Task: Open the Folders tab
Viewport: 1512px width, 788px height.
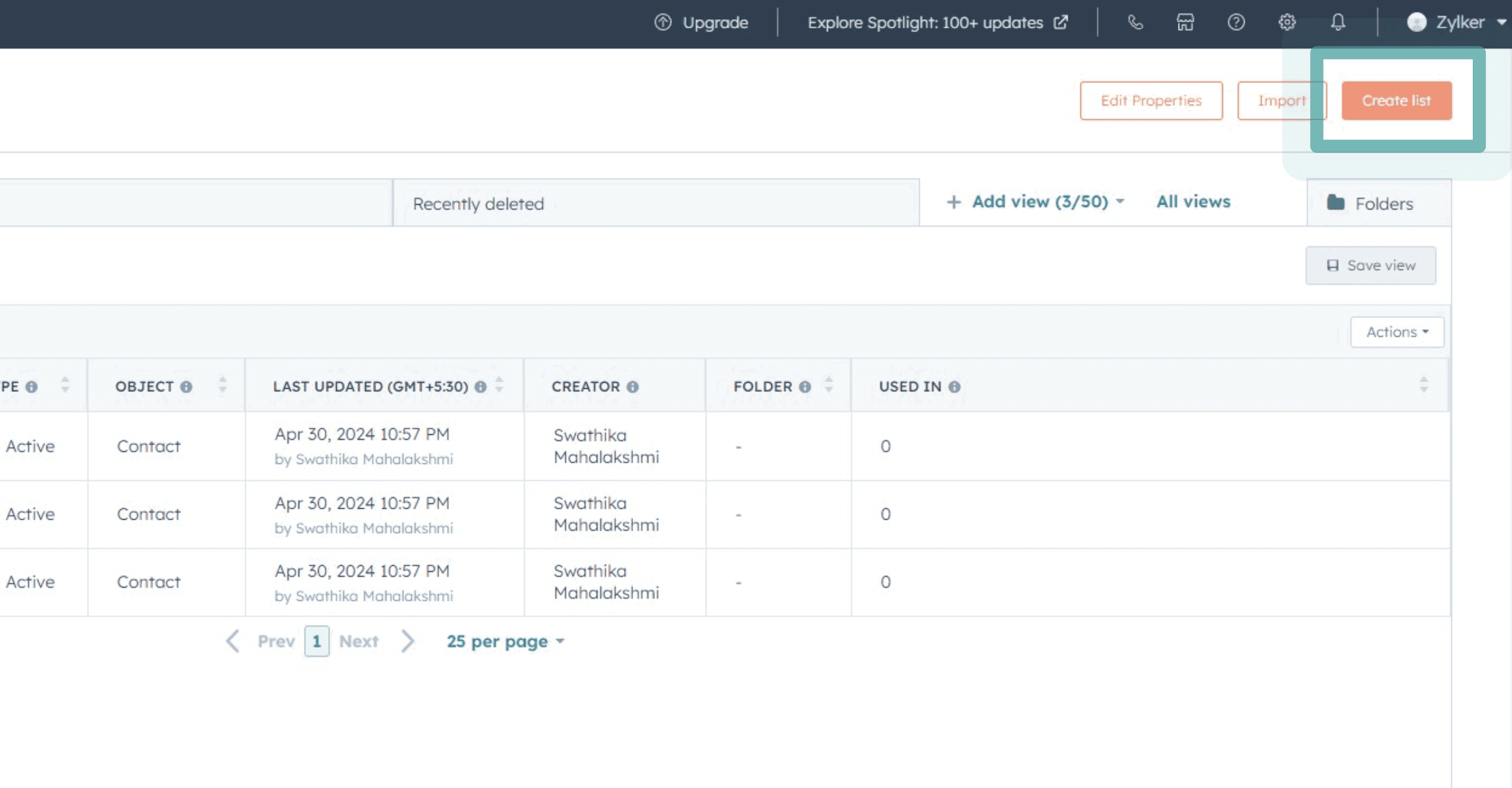Action: 1370,204
